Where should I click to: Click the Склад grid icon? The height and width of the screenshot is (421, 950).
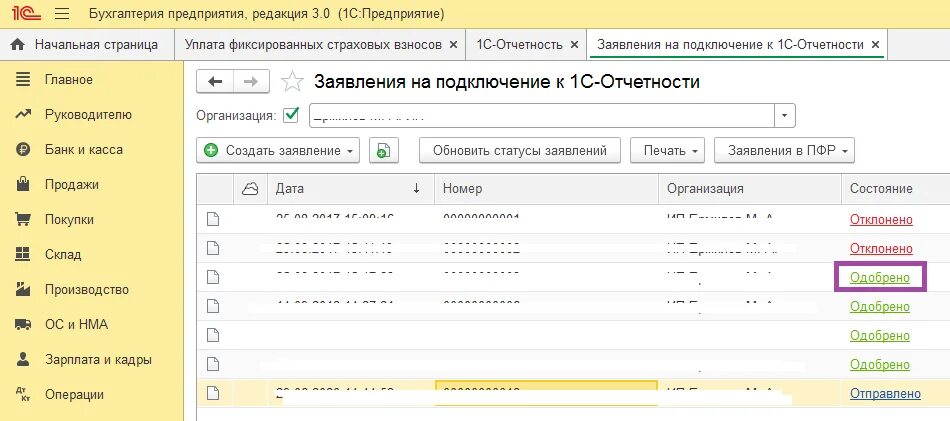point(23,254)
